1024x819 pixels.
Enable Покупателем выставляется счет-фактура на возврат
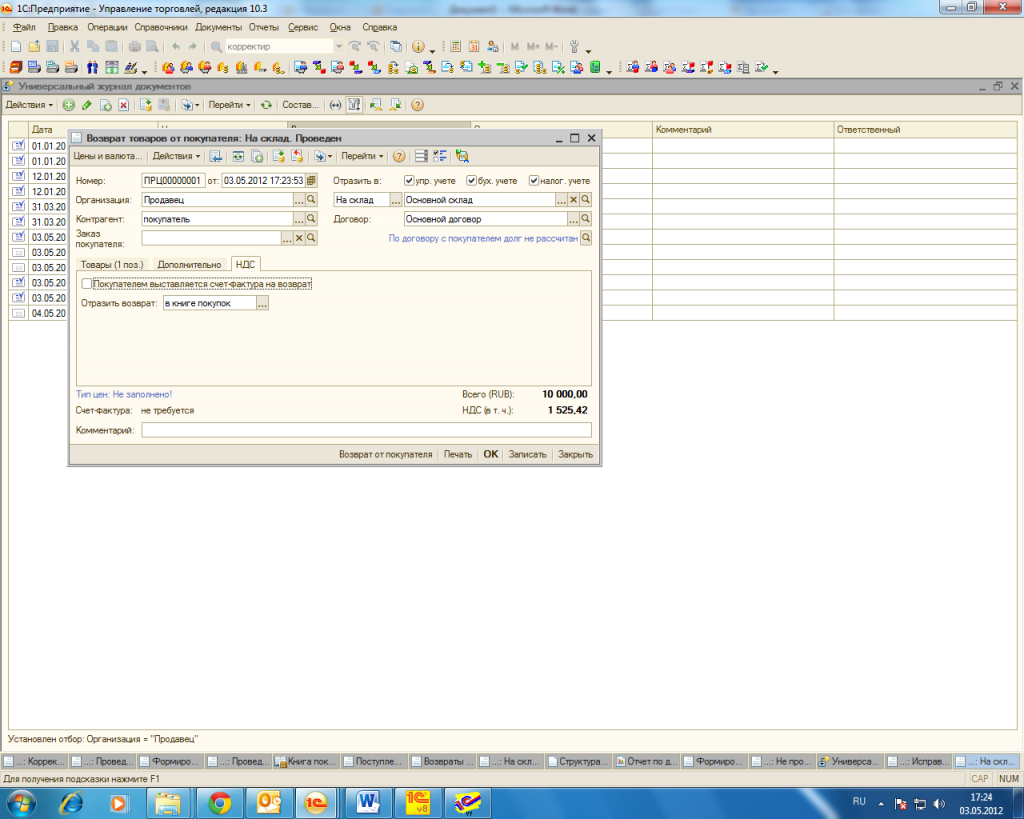click(87, 285)
